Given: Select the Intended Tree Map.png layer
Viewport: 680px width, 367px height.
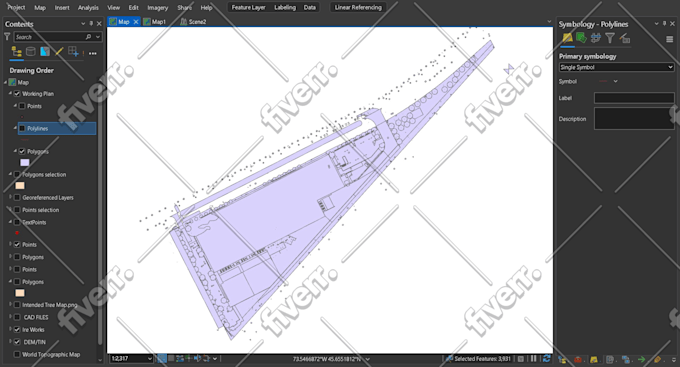Looking at the screenshot, I should (50, 305).
